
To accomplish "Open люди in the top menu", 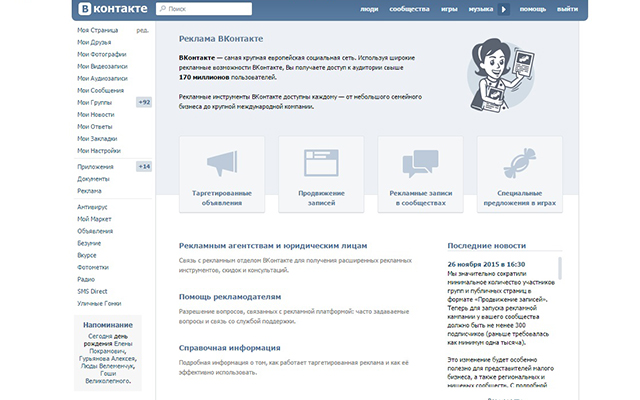I will point(369,9).
